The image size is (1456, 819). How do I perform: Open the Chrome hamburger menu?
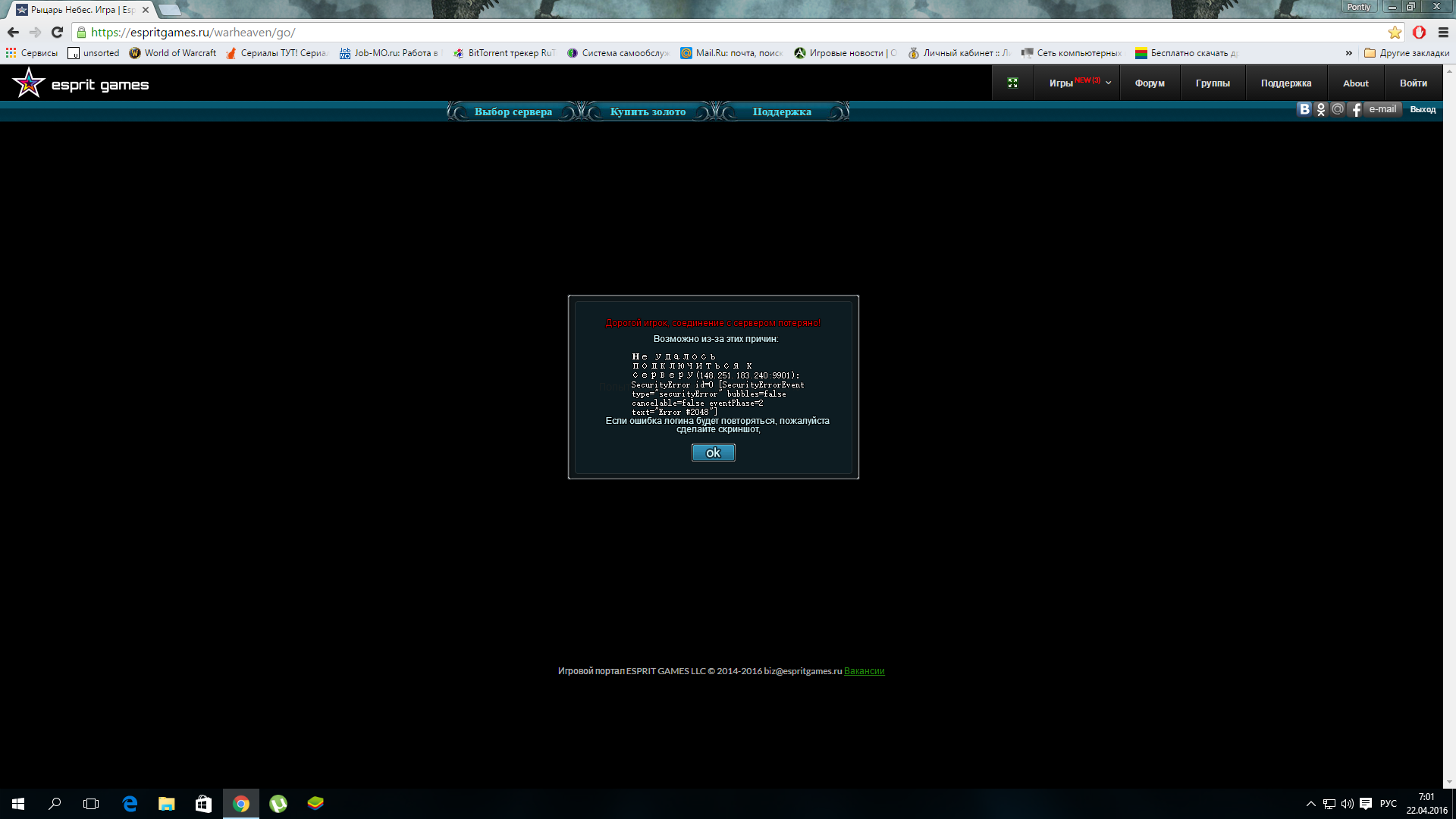(x=1443, y=32)
